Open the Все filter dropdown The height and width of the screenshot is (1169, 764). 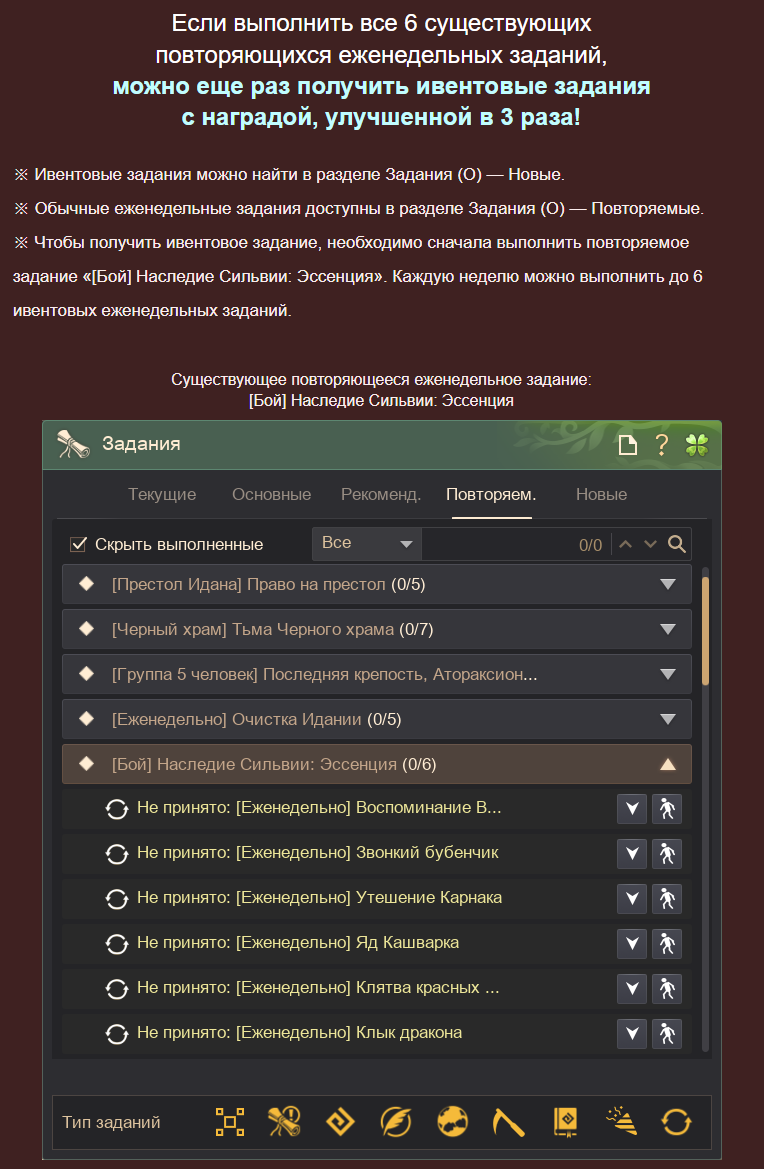click(x=367, y=543)
